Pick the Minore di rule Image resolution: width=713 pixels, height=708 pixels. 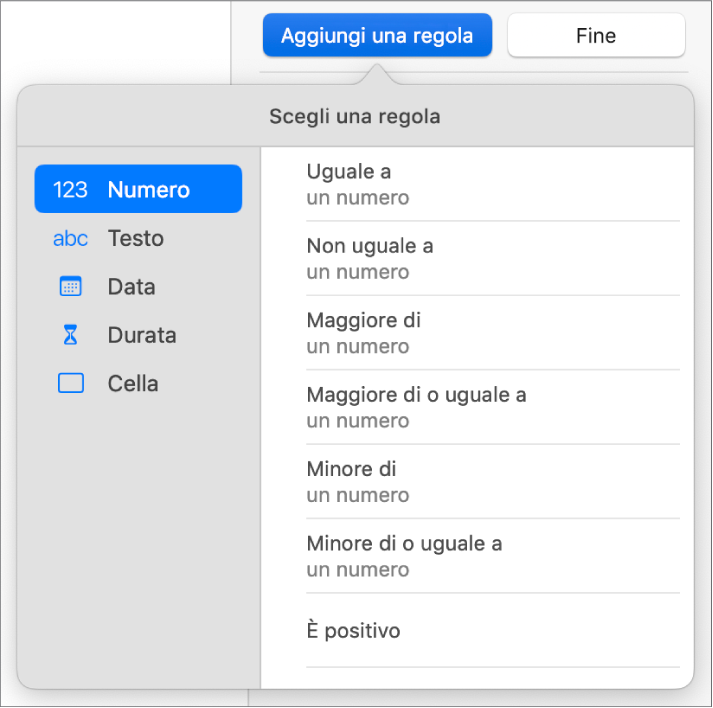tap(493, 482)
